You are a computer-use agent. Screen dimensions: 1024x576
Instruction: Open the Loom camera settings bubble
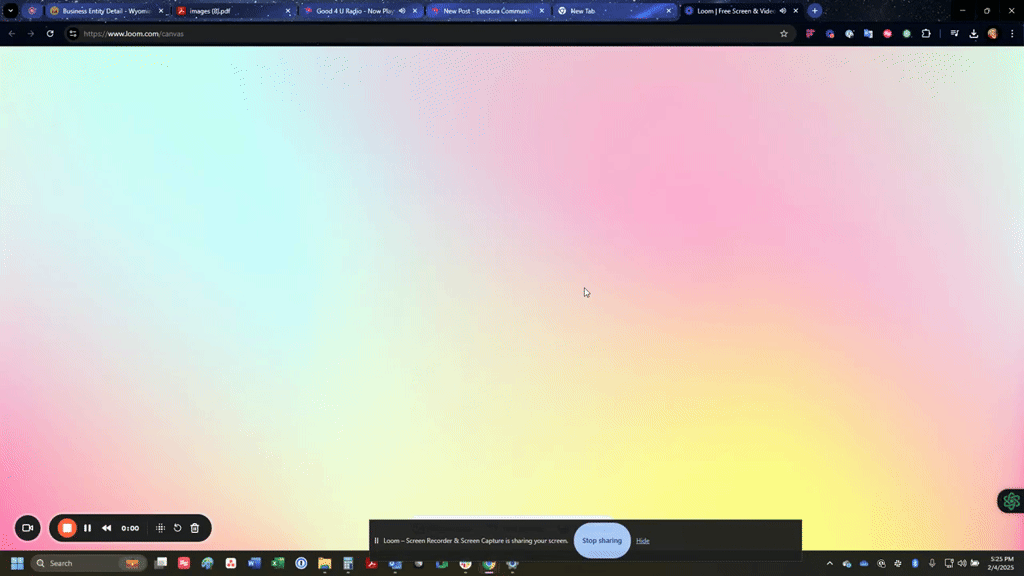pos(27,528)
